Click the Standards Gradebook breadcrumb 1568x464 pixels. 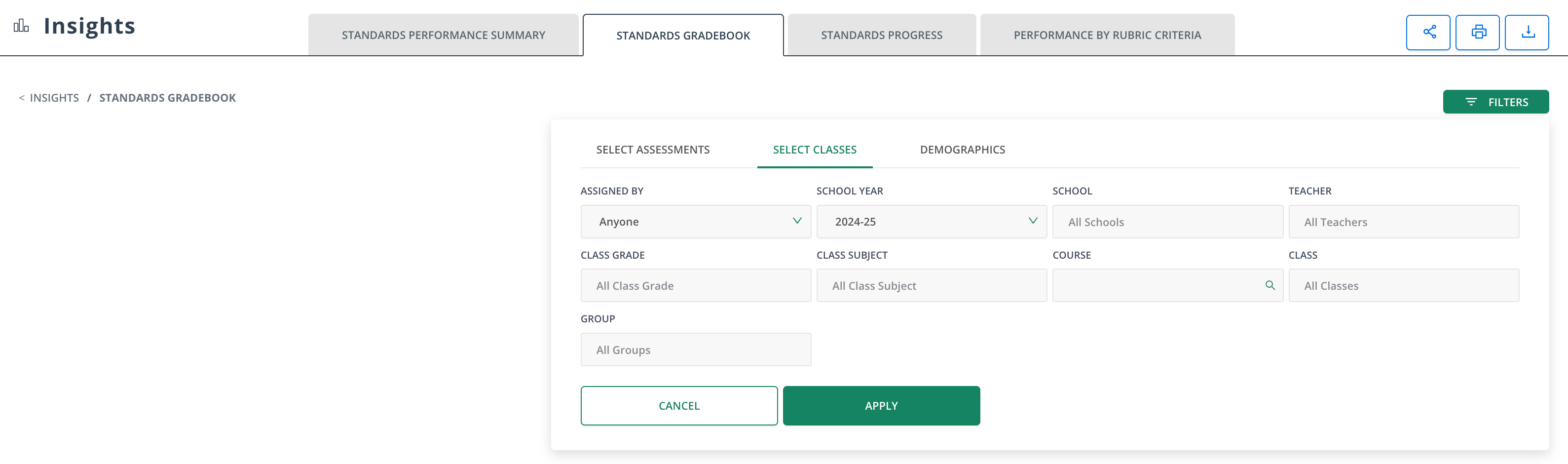(x=167, y=98)
